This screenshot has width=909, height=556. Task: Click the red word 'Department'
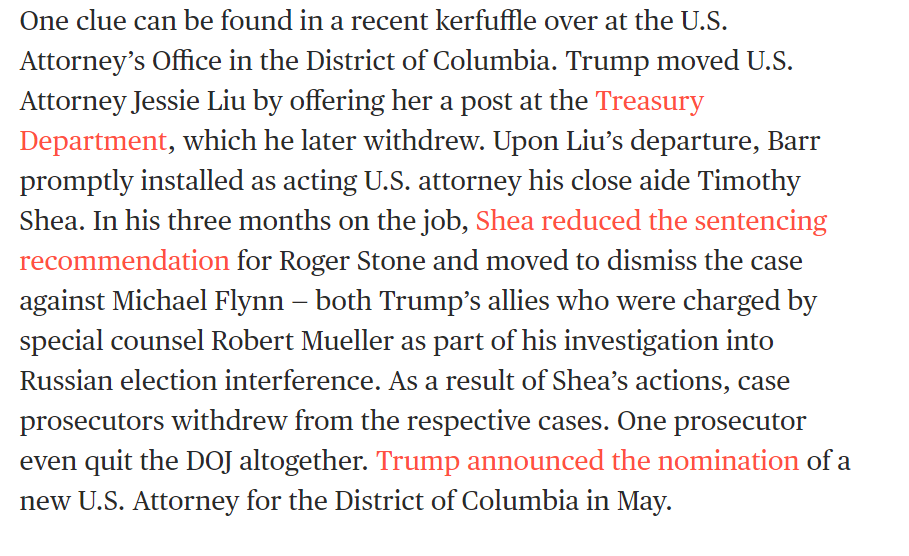coord(93,141)
